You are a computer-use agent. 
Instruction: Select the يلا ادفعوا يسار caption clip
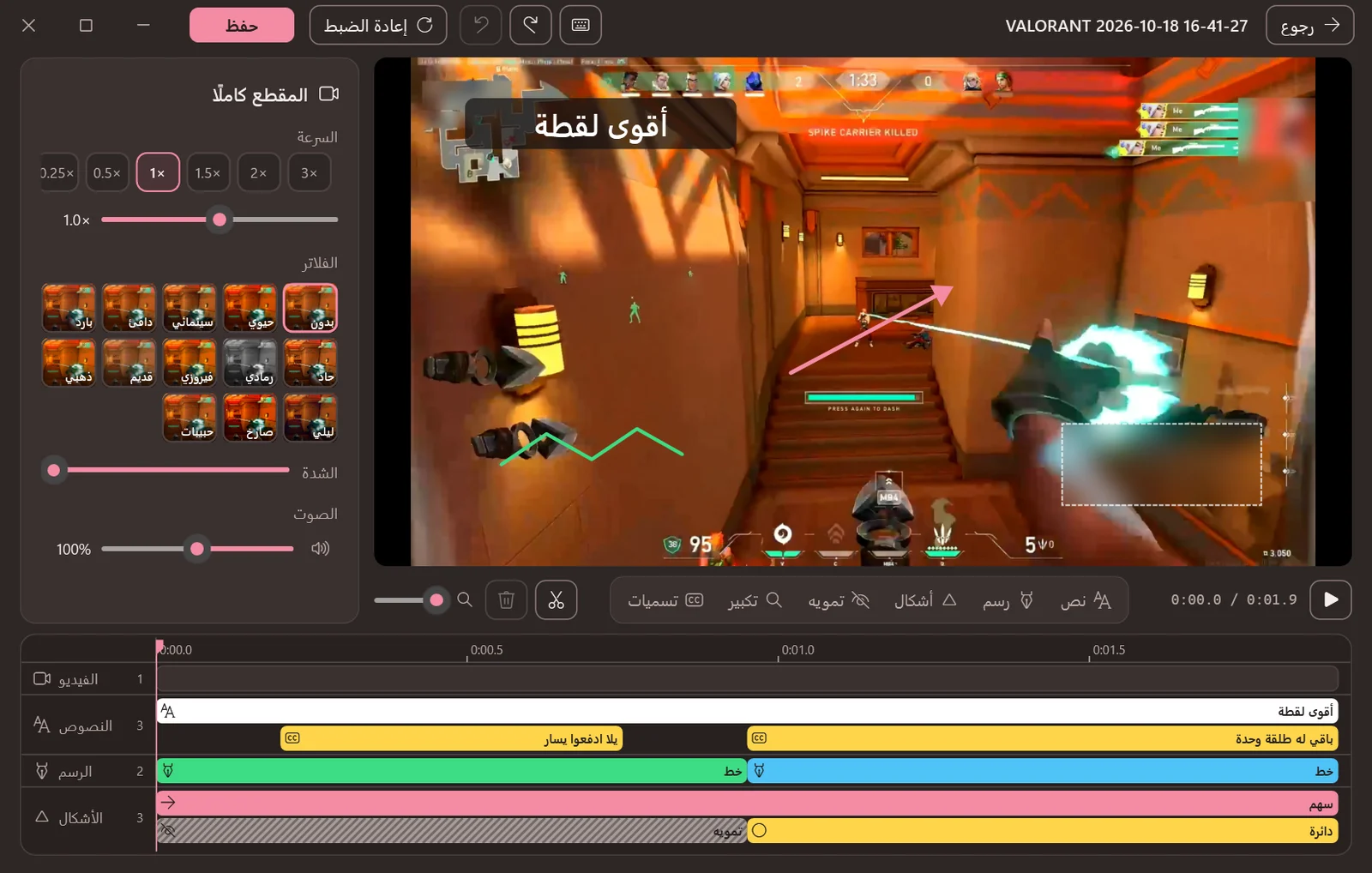[452, 738]
